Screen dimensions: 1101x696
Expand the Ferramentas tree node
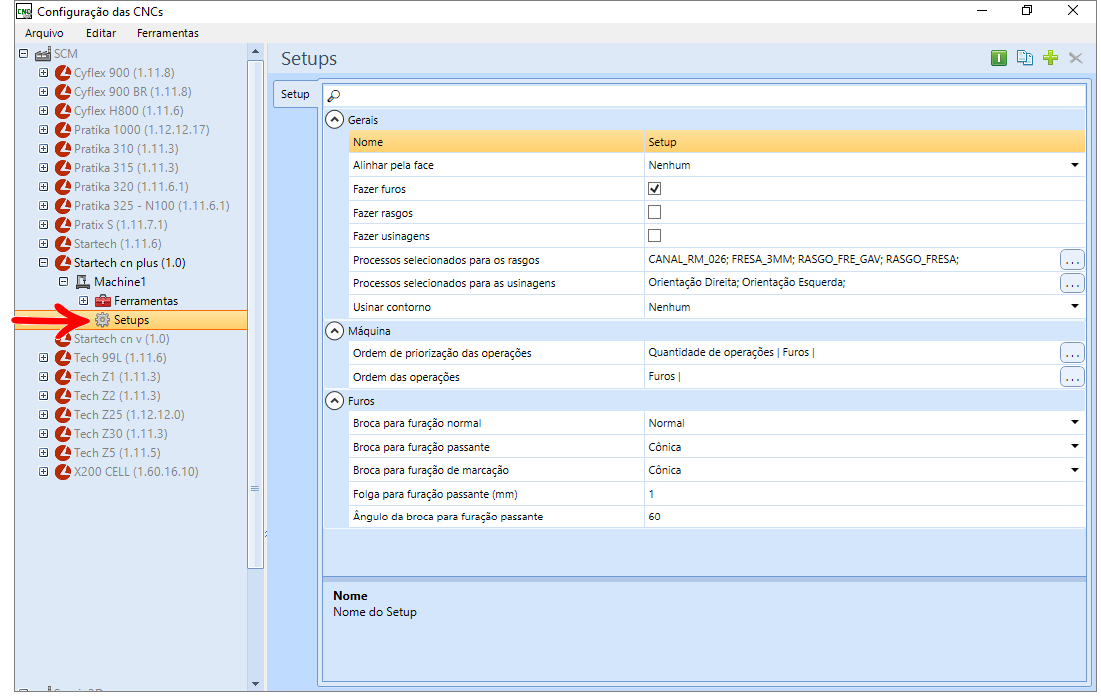pos(84,301)
